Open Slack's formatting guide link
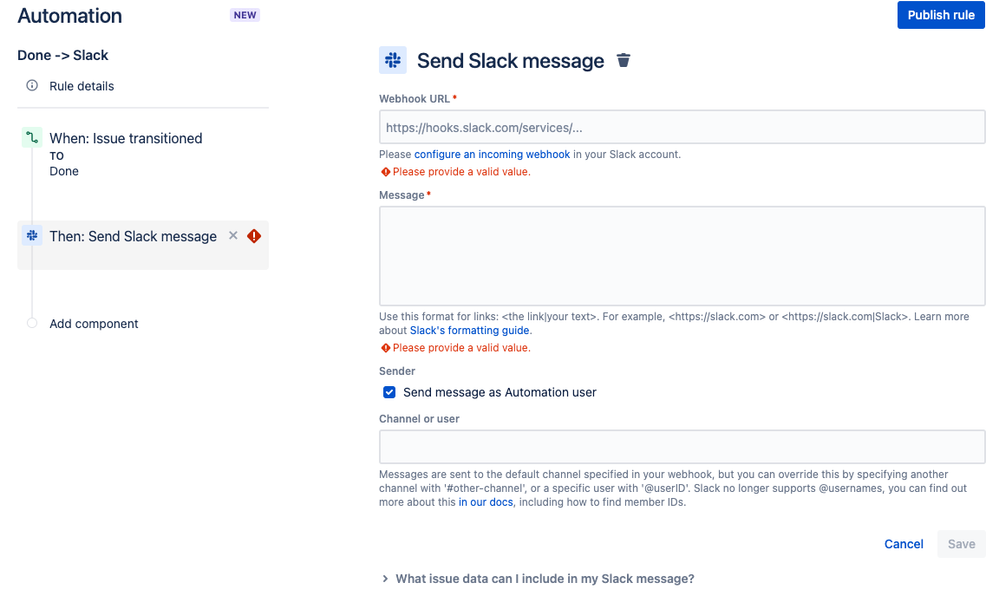999x591 pixels. [x=469, y=330]
